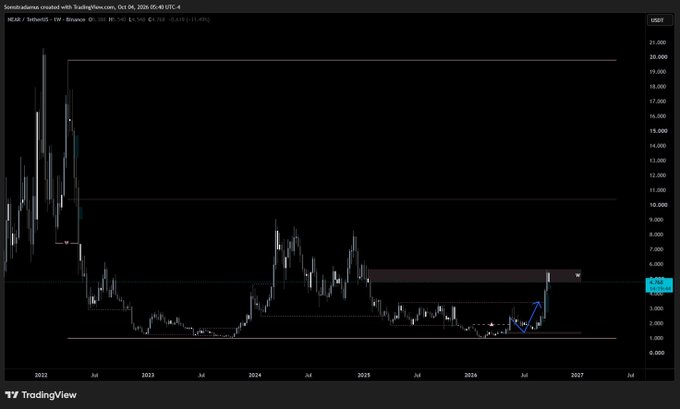The width and height of the screenshot is (680, 409).
Task: Click the 2022 time axis label
Action: tap(41, 375)
